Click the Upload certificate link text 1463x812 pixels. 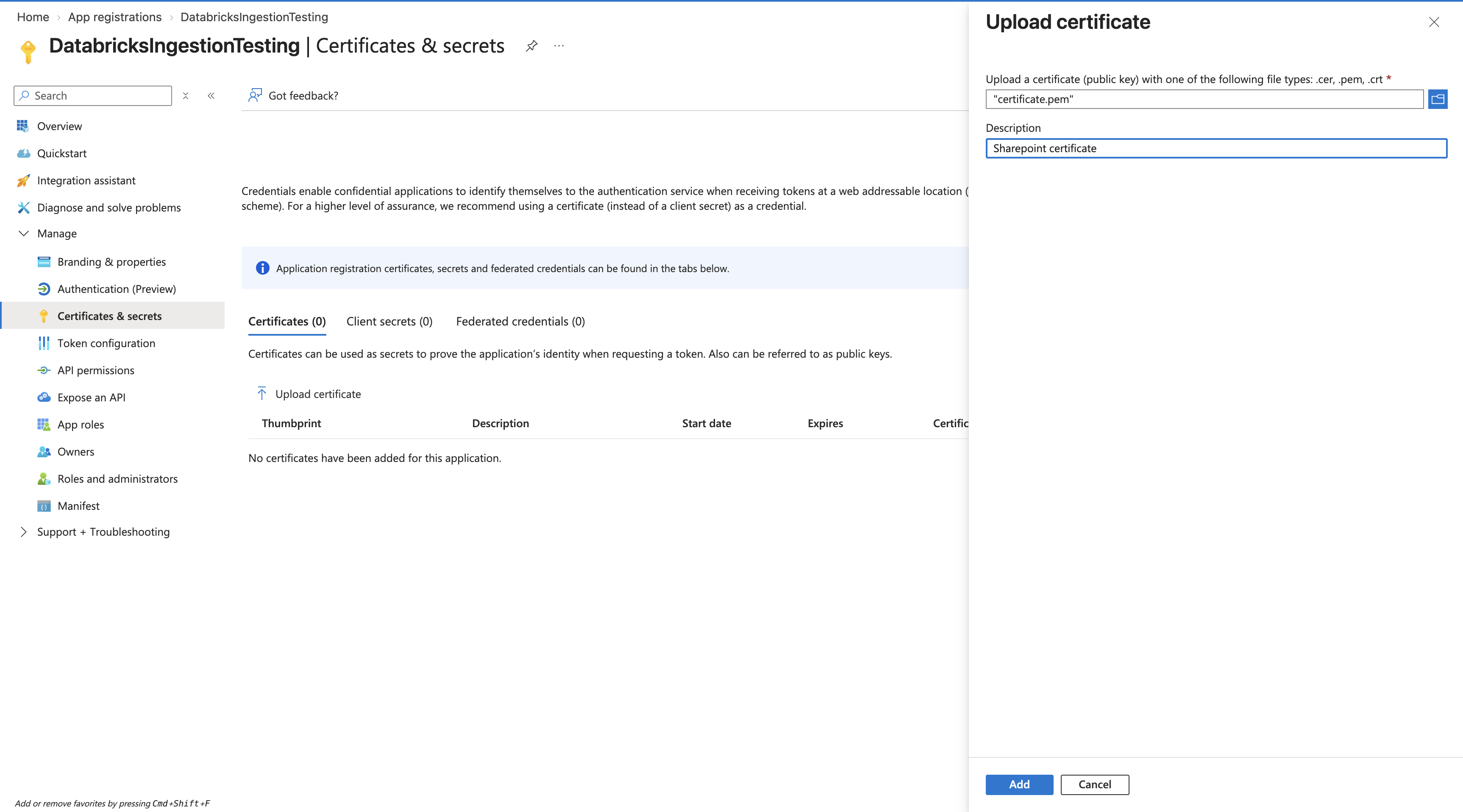click(318, 394)
